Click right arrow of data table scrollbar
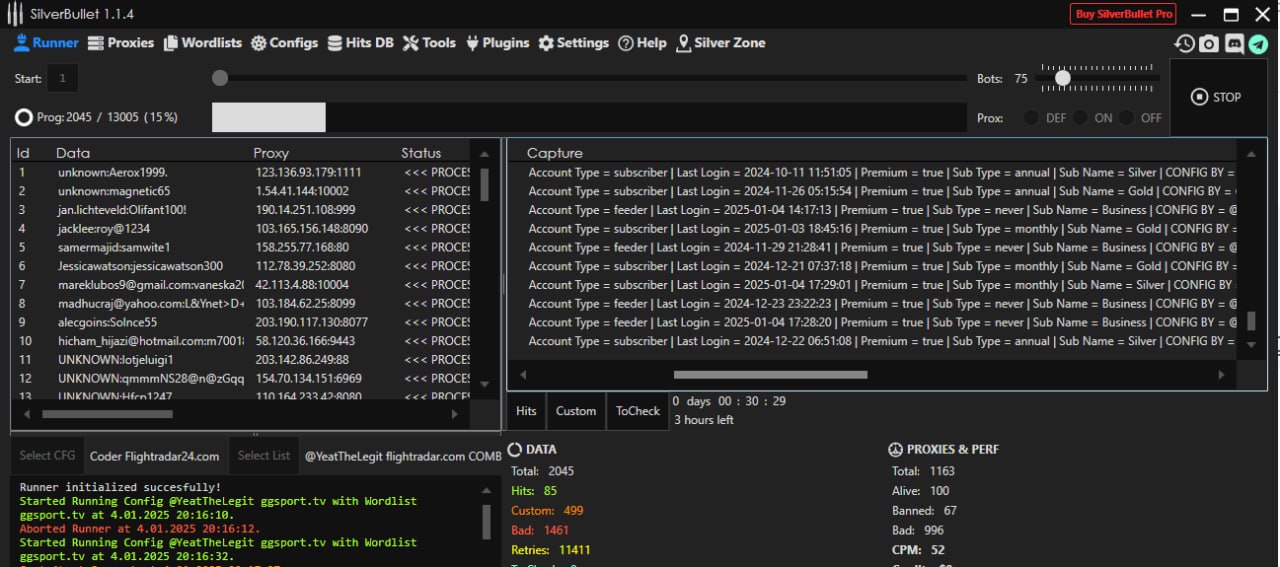1280x567 pixels. tap(455, 414)
